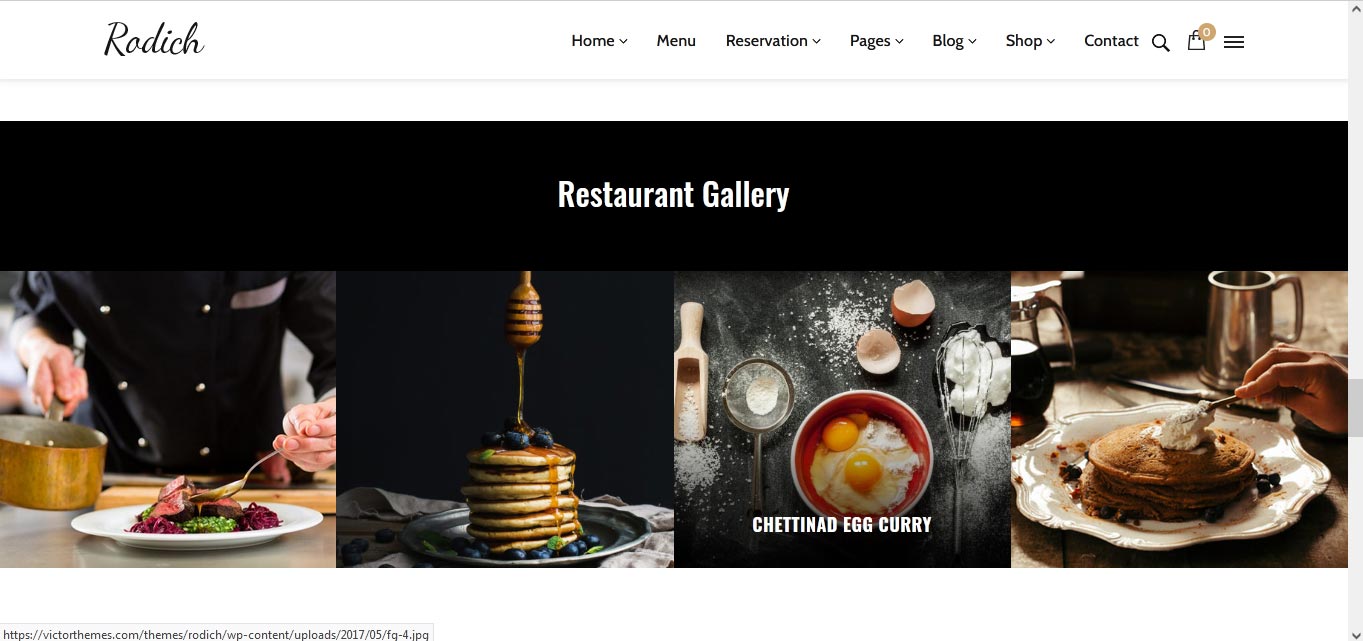Expand the Pages dropdown menu
Viewport: 1363px width, 641px height.
point(876,41)
